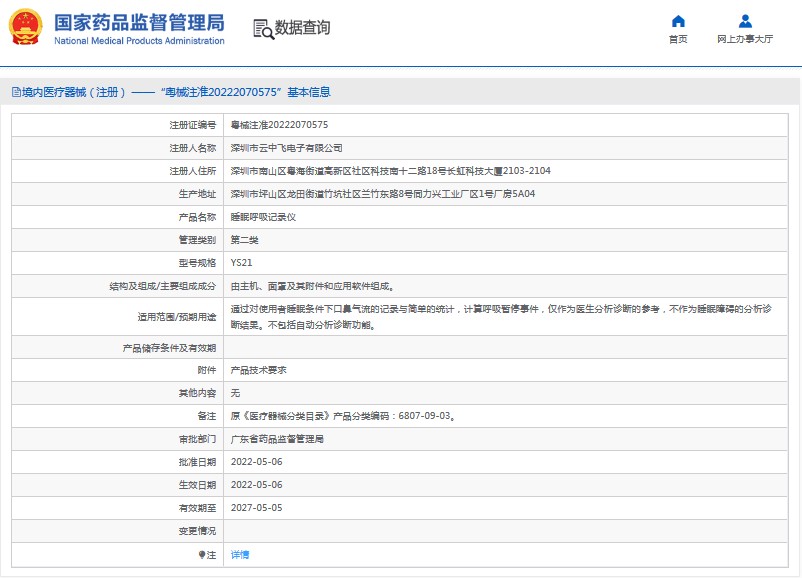The height and width of the screenshot is (578, 802).
Task: Select registration number 粤械注准20222070575 in table
Action: coord(279,125)
